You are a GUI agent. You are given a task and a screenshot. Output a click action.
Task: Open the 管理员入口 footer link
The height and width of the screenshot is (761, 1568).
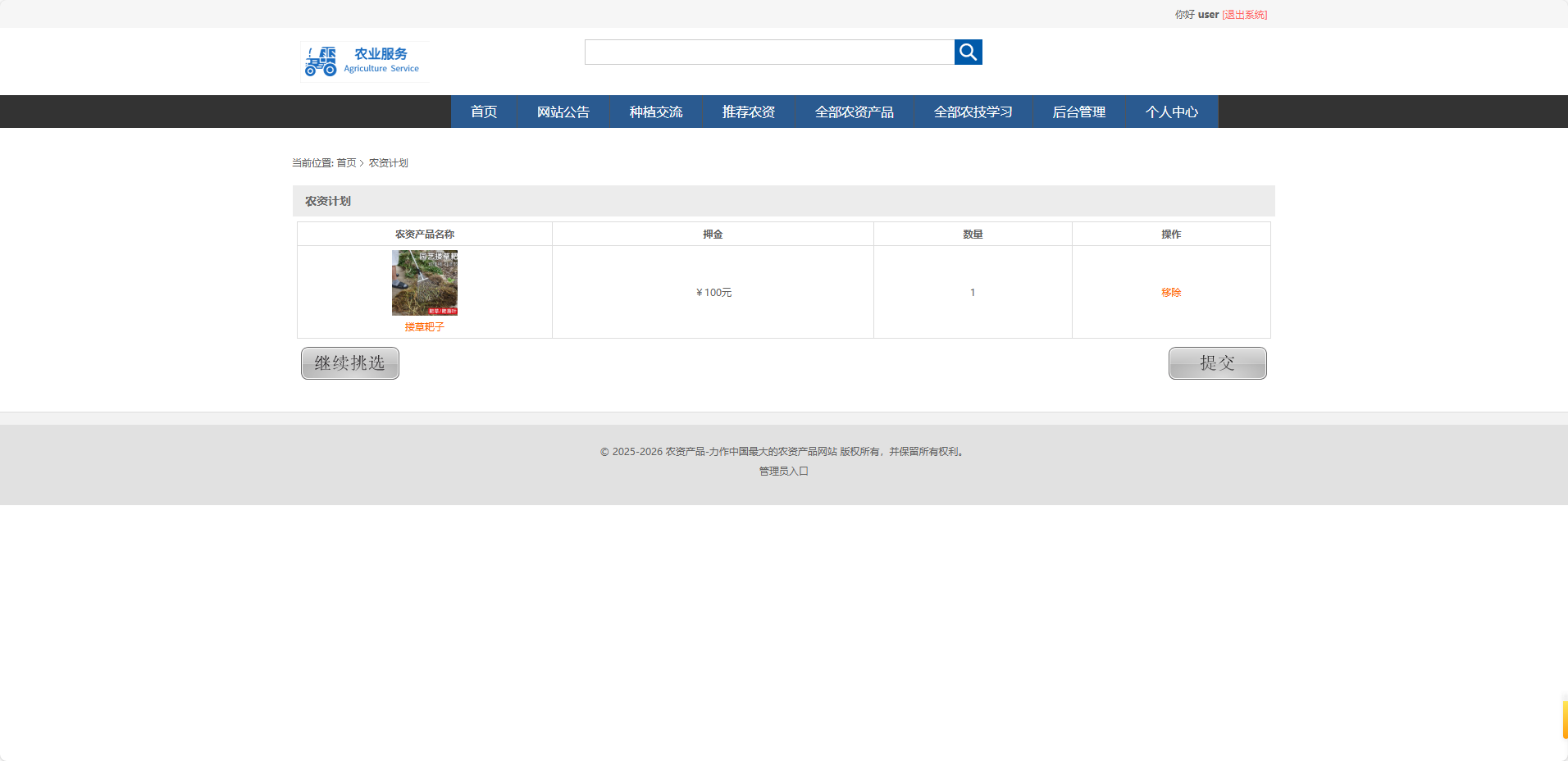[784, 472]
